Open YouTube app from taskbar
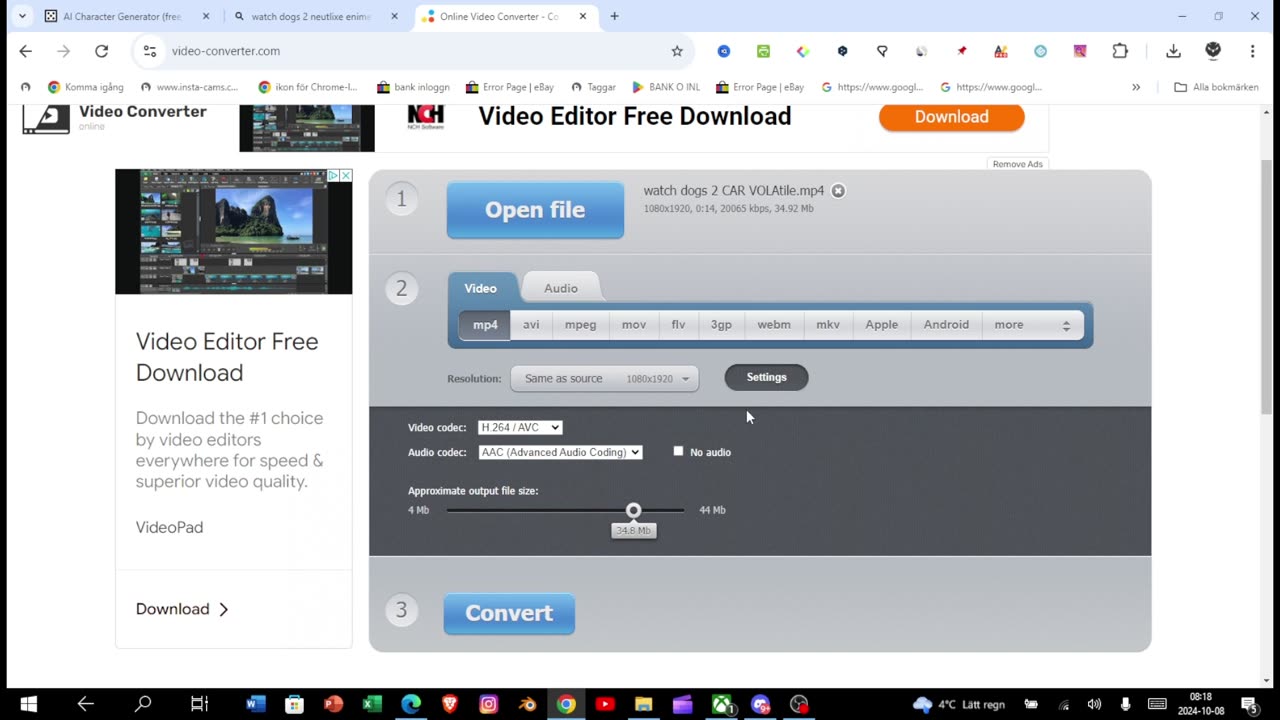Viewport: 1280px width, 720px height. pyautogui.click(x=605, y=704)
